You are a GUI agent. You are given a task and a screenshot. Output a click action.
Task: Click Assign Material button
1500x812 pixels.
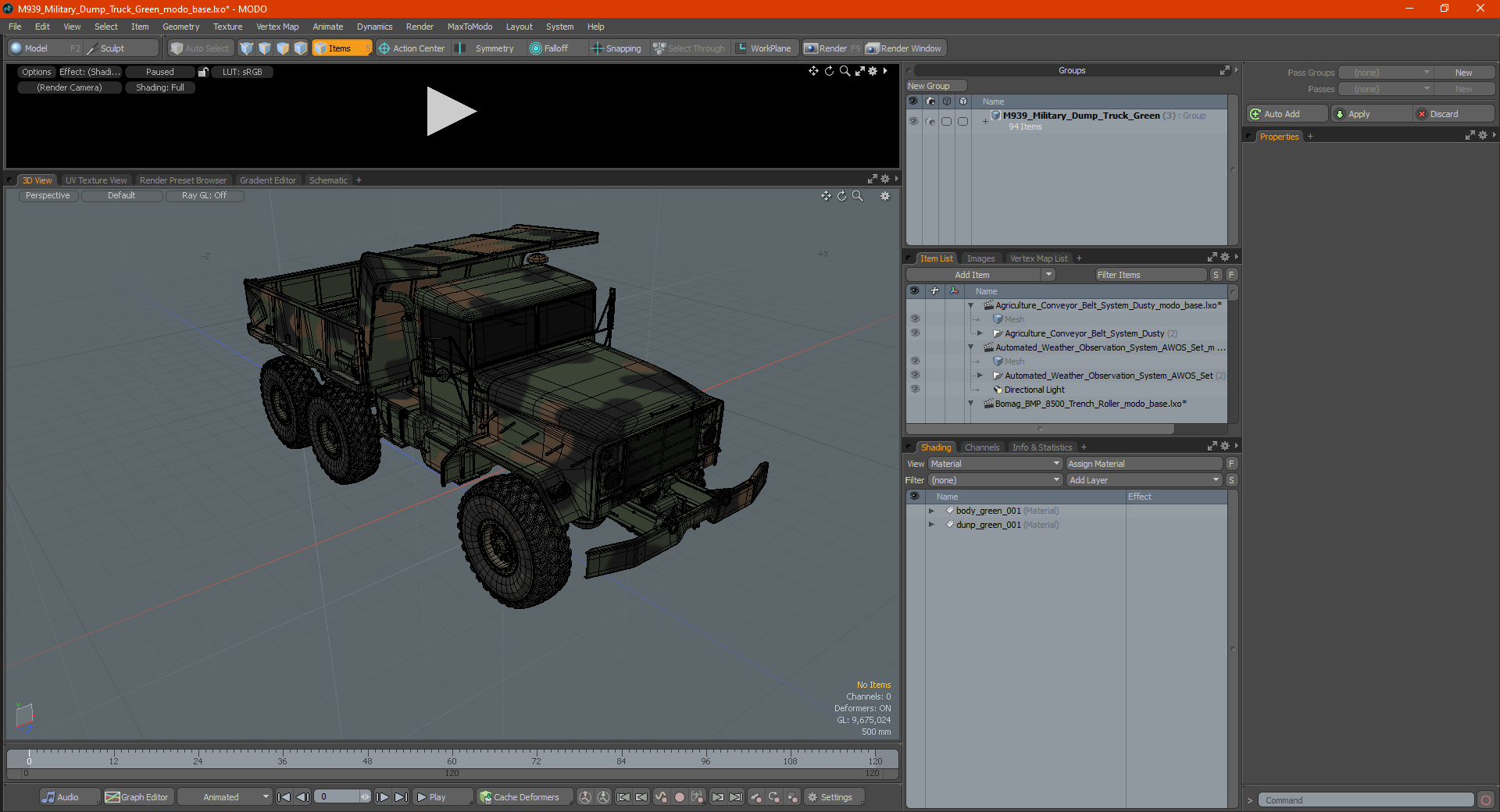pos(1144,464)
